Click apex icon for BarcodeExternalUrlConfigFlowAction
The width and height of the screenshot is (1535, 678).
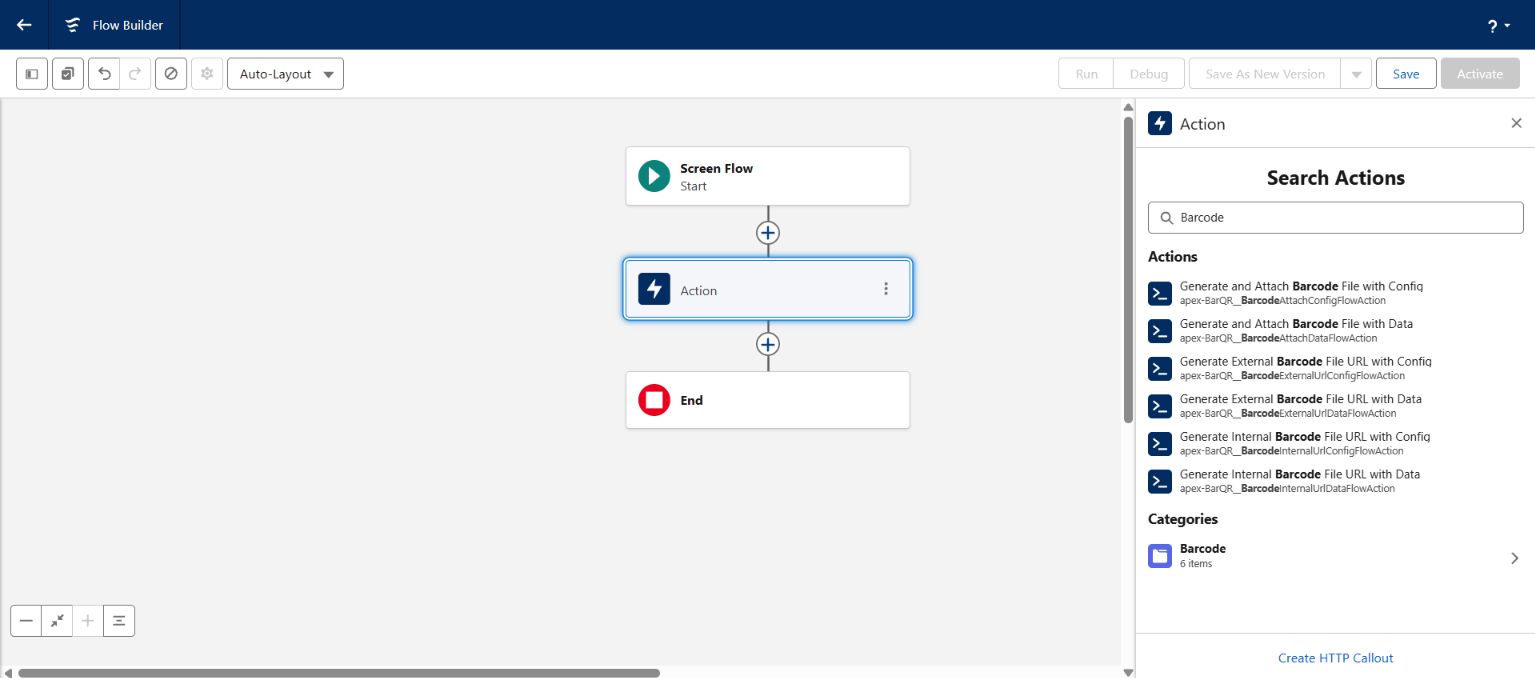click(x=1160, y=368)
